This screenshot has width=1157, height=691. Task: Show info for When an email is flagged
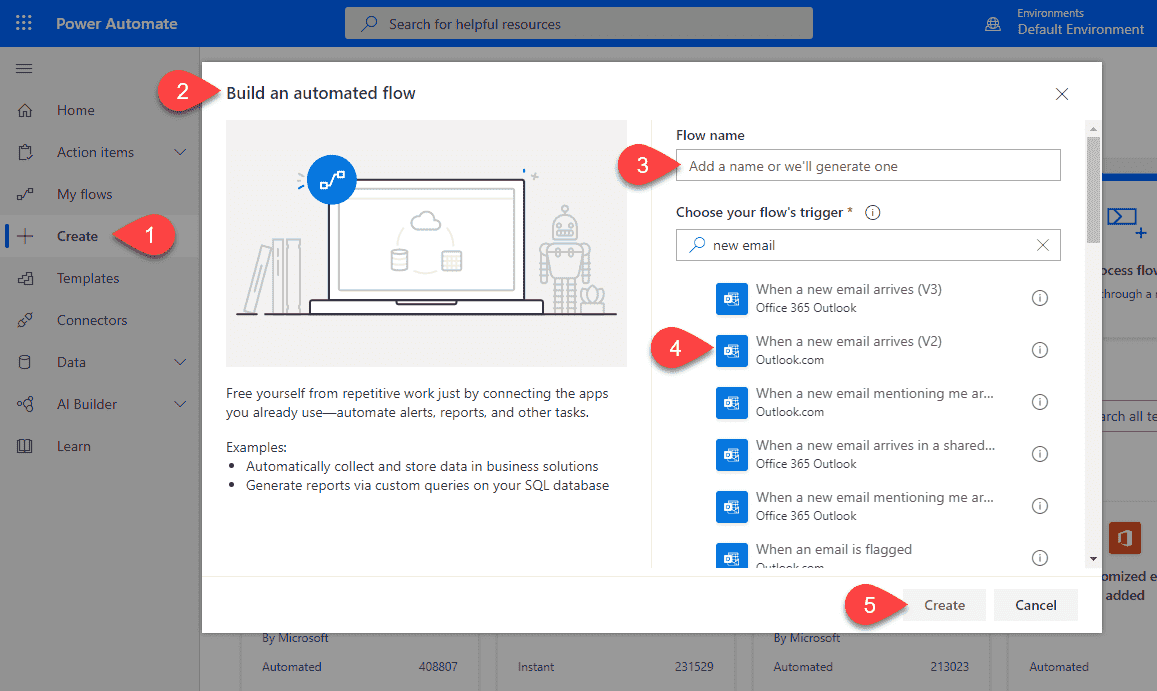(x=1040, y=558)
